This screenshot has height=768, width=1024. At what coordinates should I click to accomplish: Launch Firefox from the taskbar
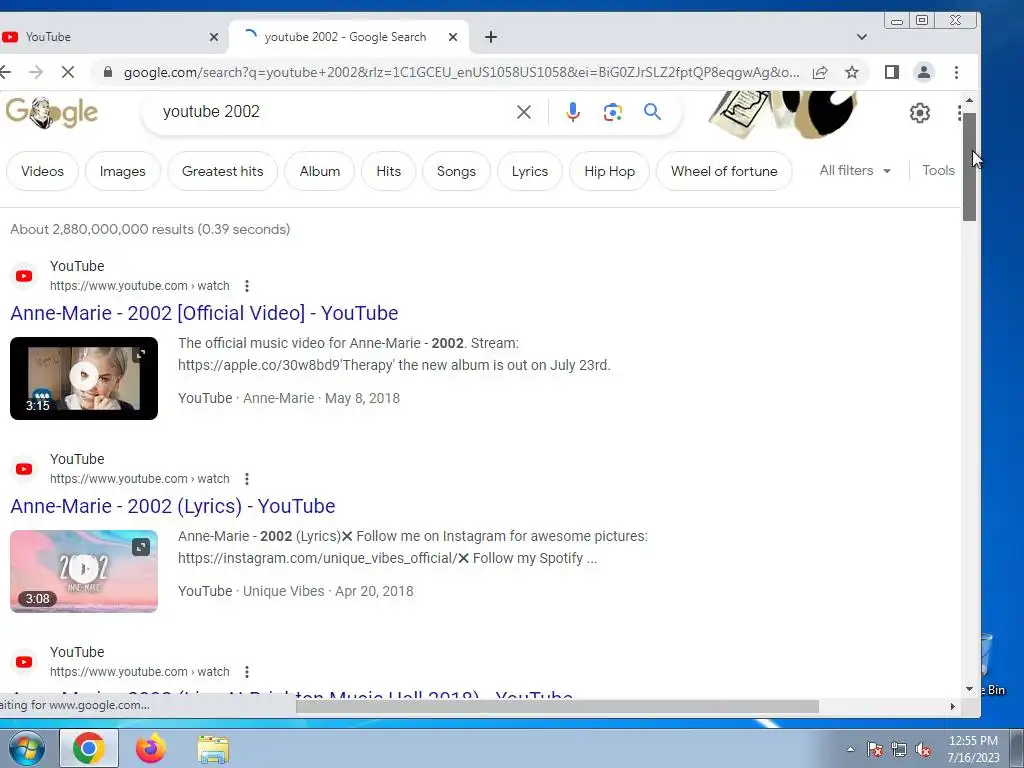pyautogui.click(x=151, y=748)
